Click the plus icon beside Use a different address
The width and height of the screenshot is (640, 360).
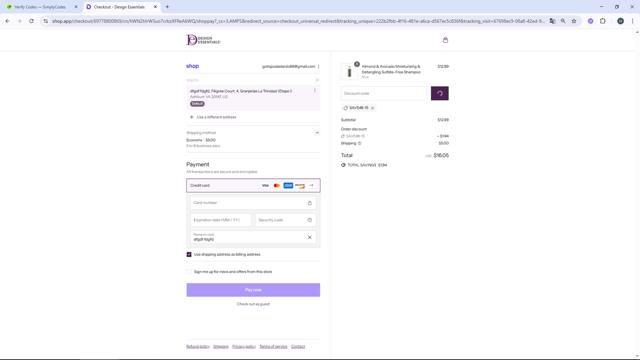(191, 117)
